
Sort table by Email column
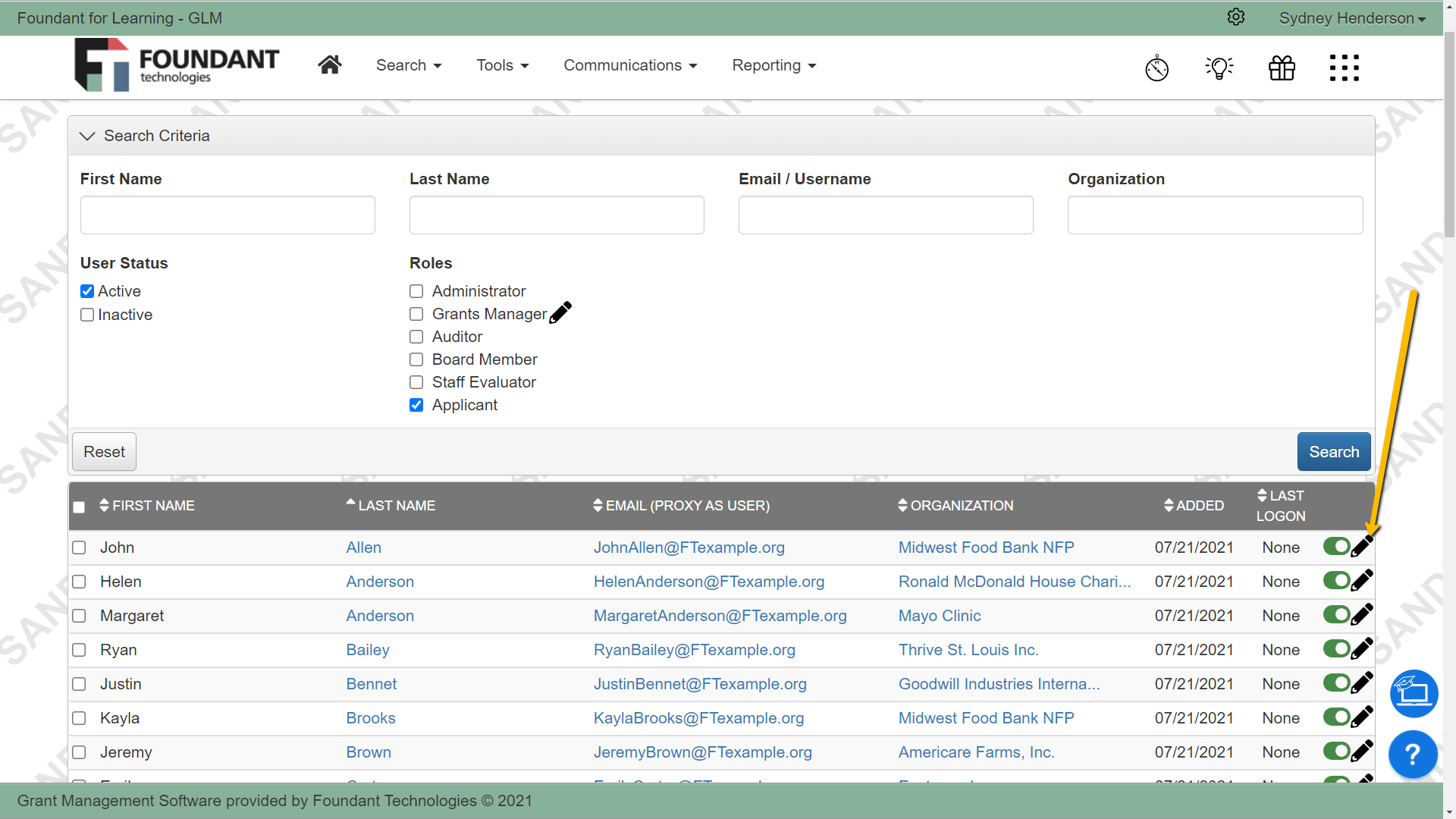click(x=681, y=506)
